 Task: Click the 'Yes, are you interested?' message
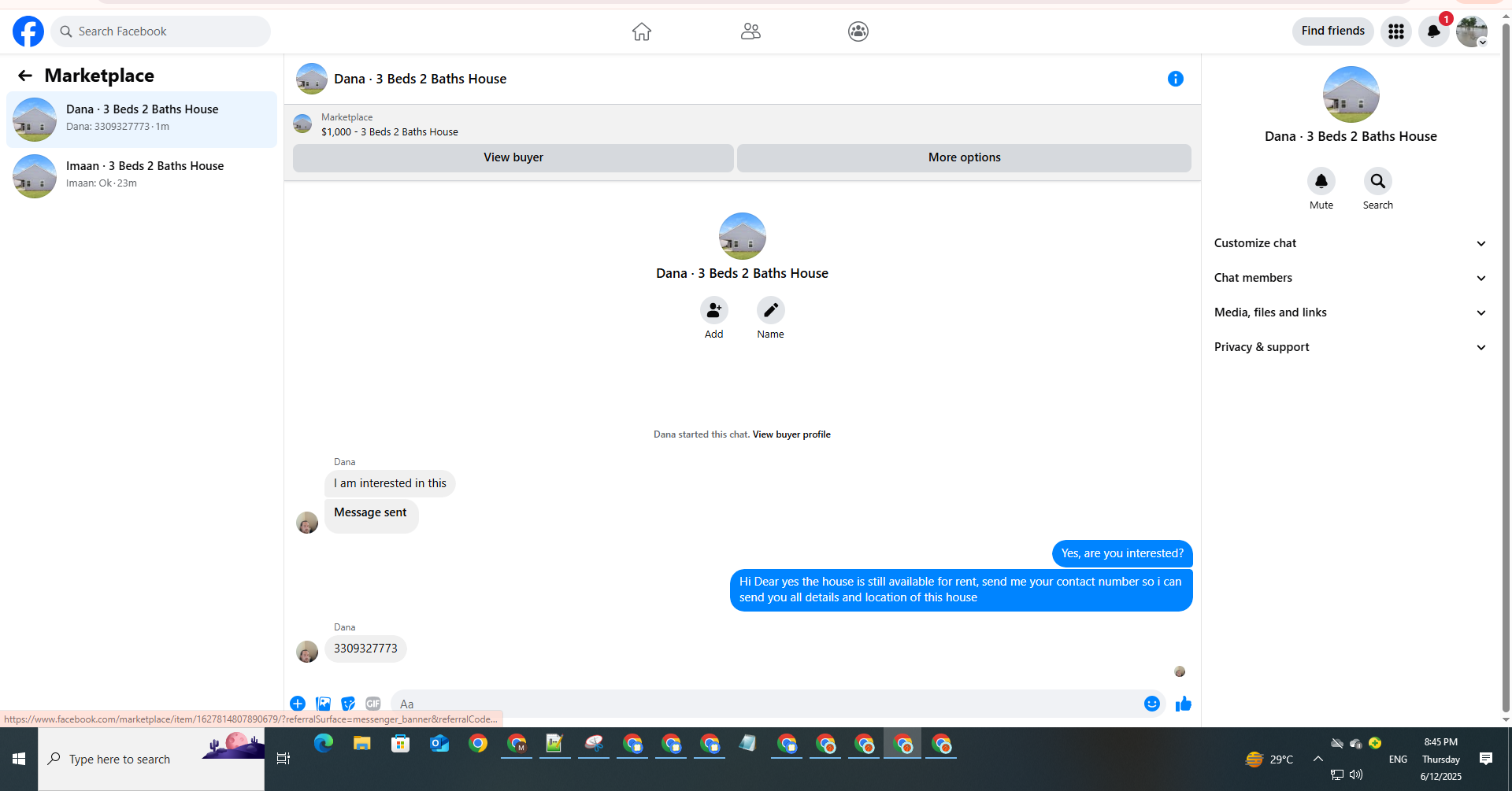[1122, 553]
